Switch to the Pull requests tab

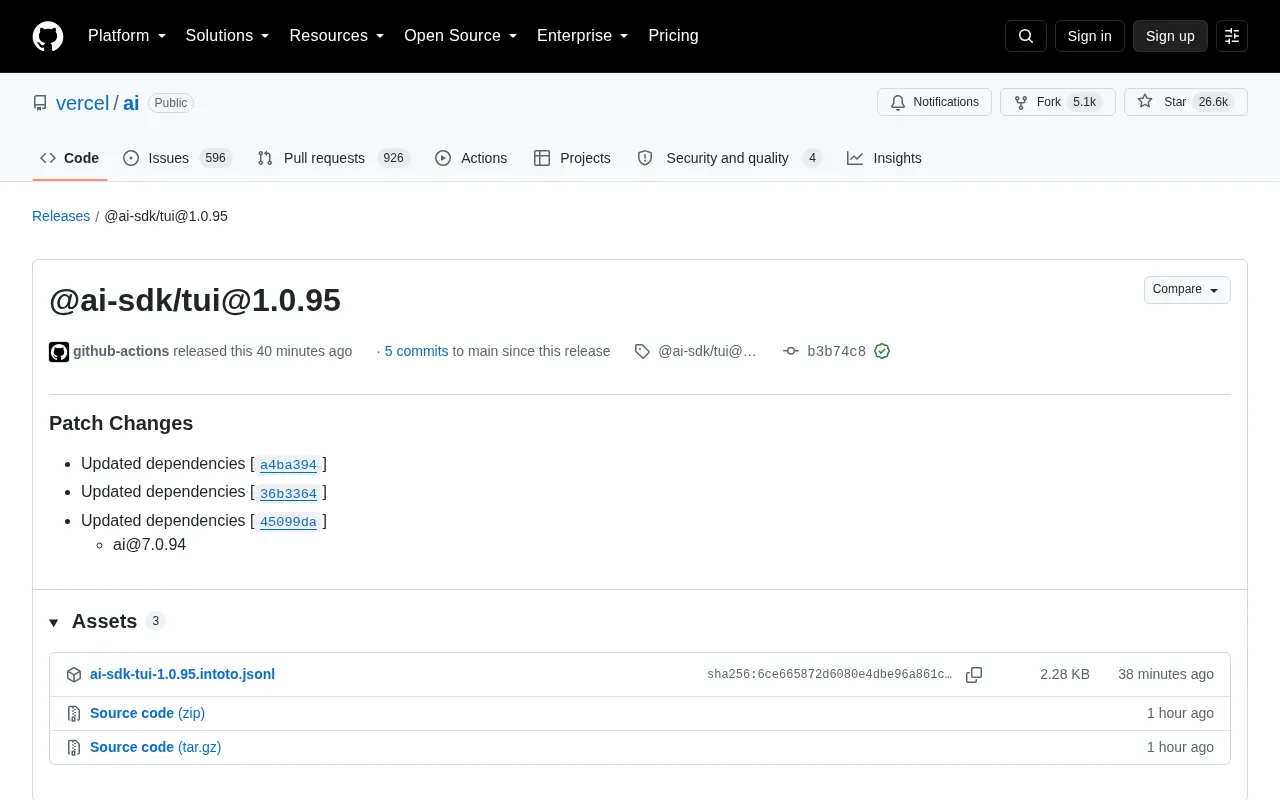tap(333, 158)
